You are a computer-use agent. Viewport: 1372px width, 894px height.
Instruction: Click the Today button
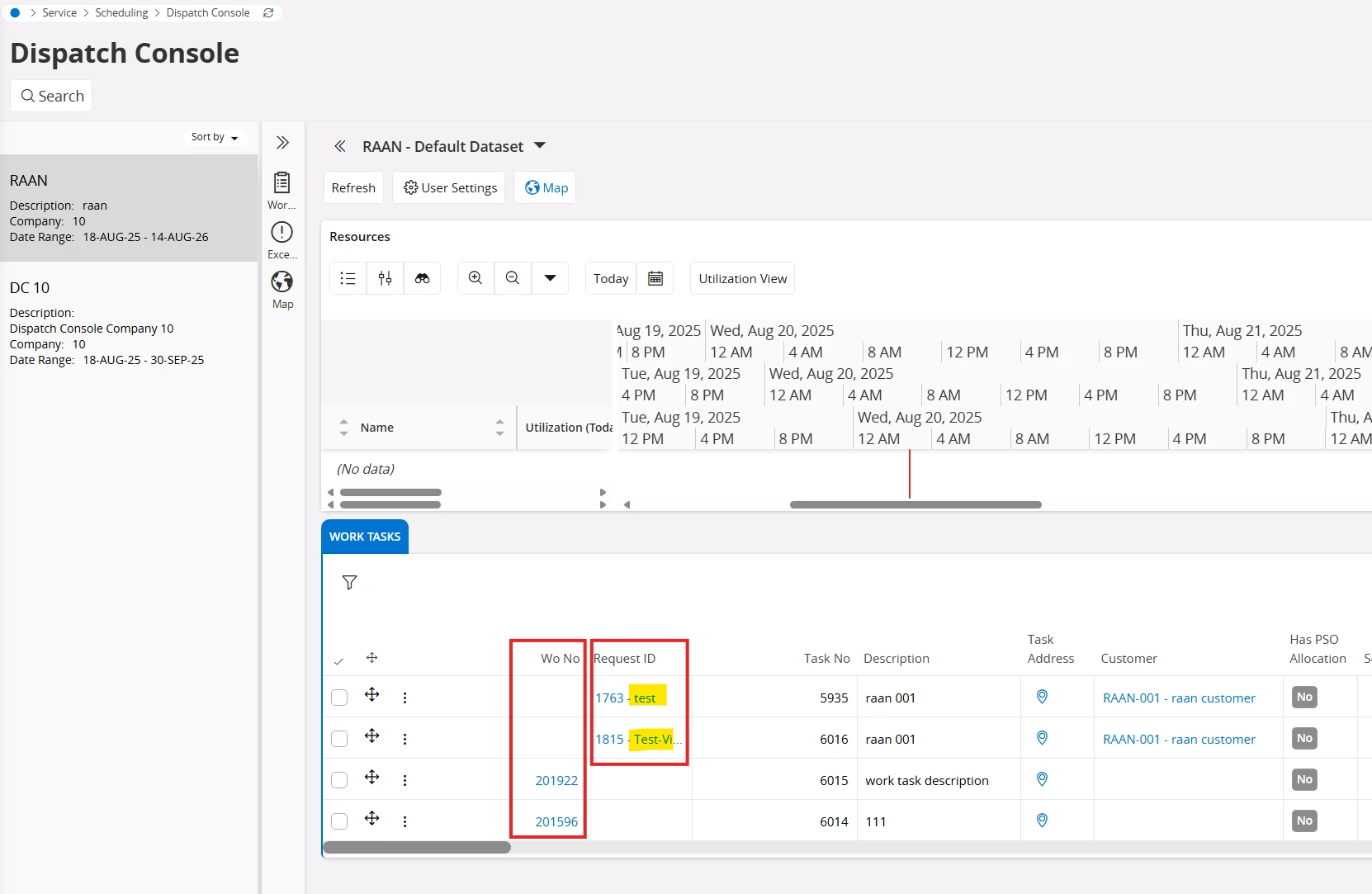click(611, 278)
